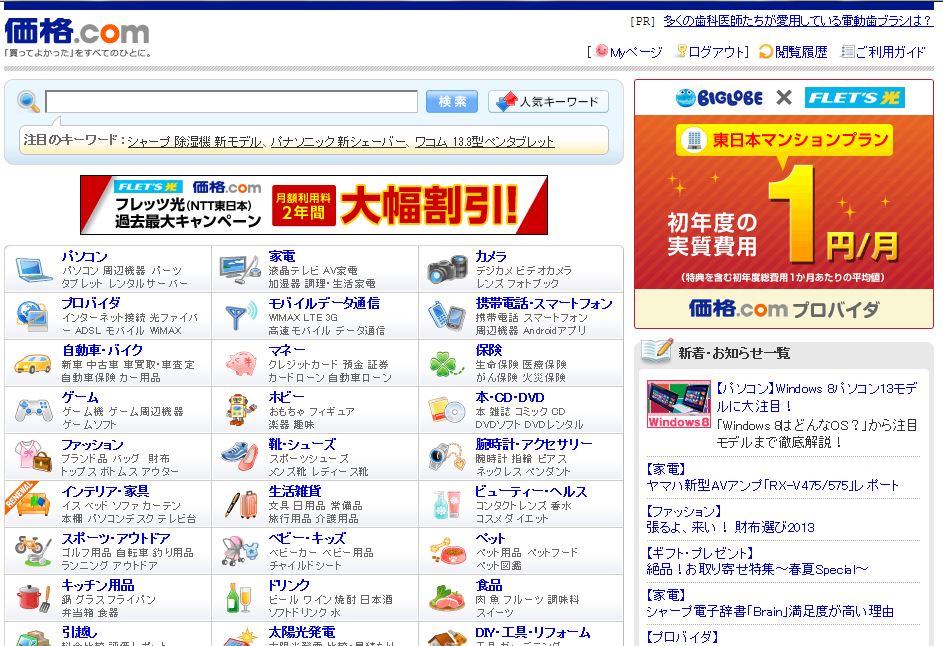Click the laptop icon for パソコン category

[x=33, y=269]
